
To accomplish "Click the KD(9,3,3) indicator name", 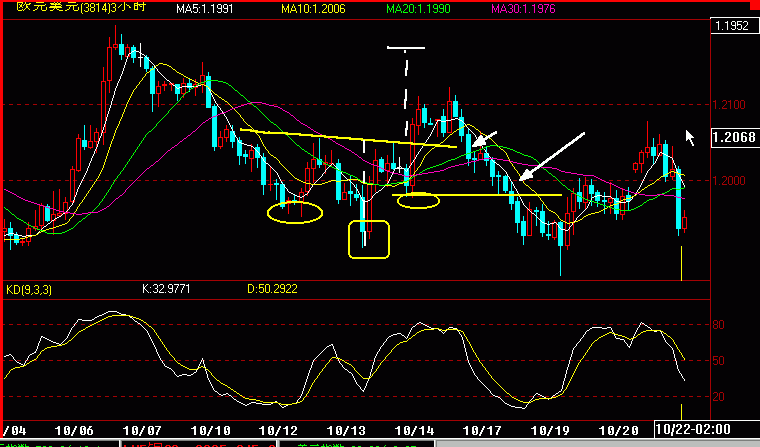I will [x=29, y=290].
